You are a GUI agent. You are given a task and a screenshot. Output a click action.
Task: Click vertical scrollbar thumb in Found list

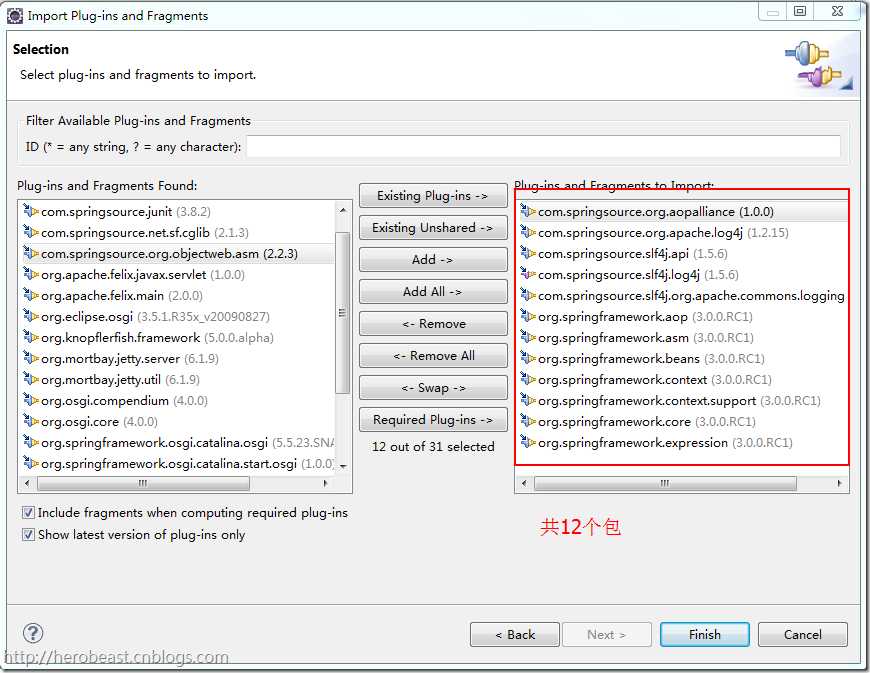tap(343, 312)
